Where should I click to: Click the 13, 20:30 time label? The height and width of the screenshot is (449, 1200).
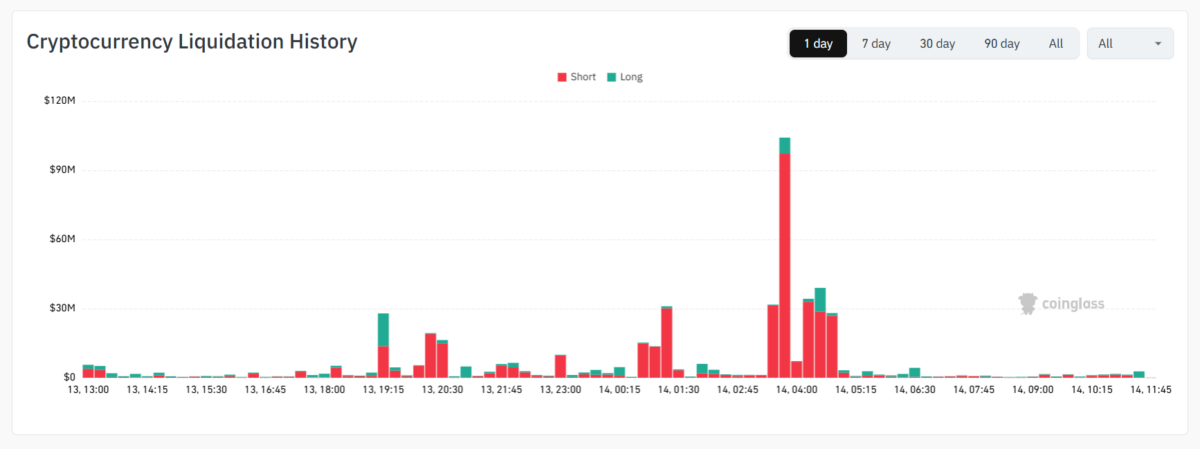tap(442, 391)
